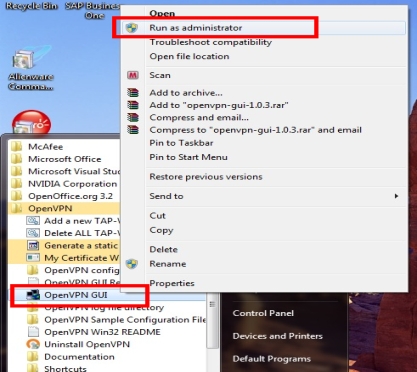Screen dimensions: 417x372
Task: Click the red round desktop icon
Action: coord(32,123)
